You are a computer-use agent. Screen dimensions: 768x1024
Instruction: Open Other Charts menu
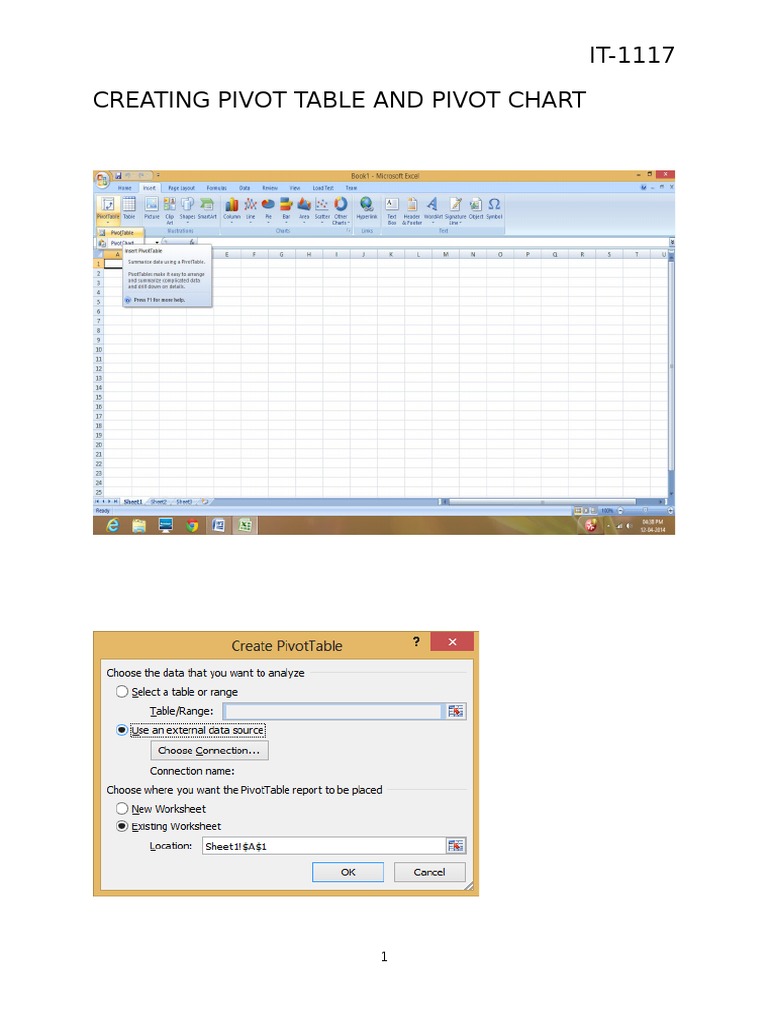(341, 210)
